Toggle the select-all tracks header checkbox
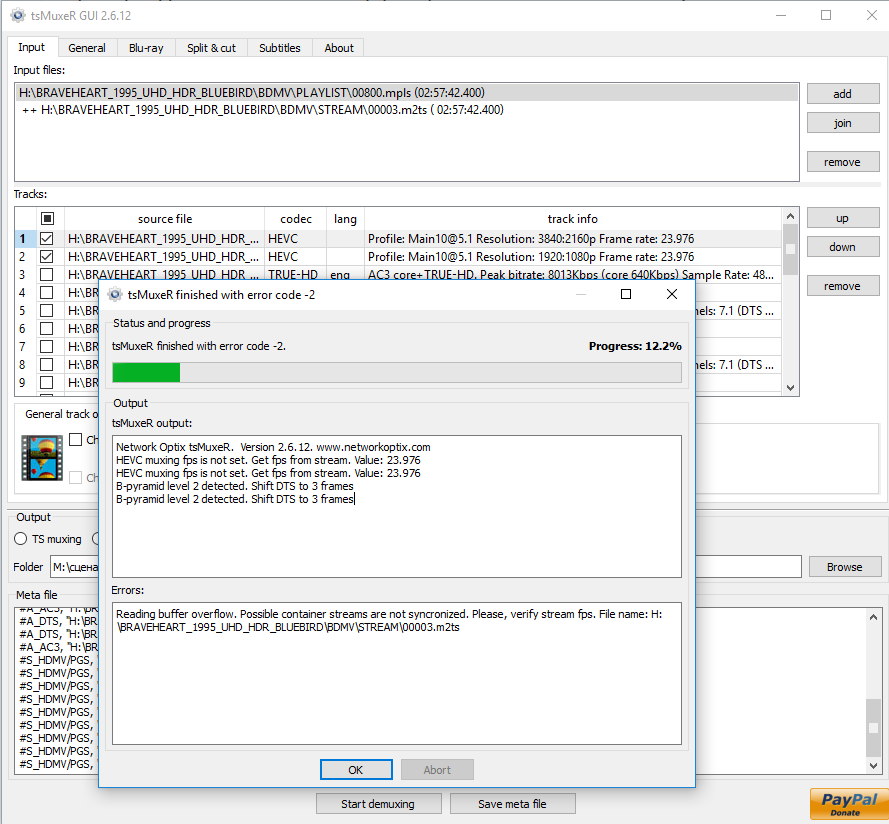 pyautogui.click(x=48, y=218)
